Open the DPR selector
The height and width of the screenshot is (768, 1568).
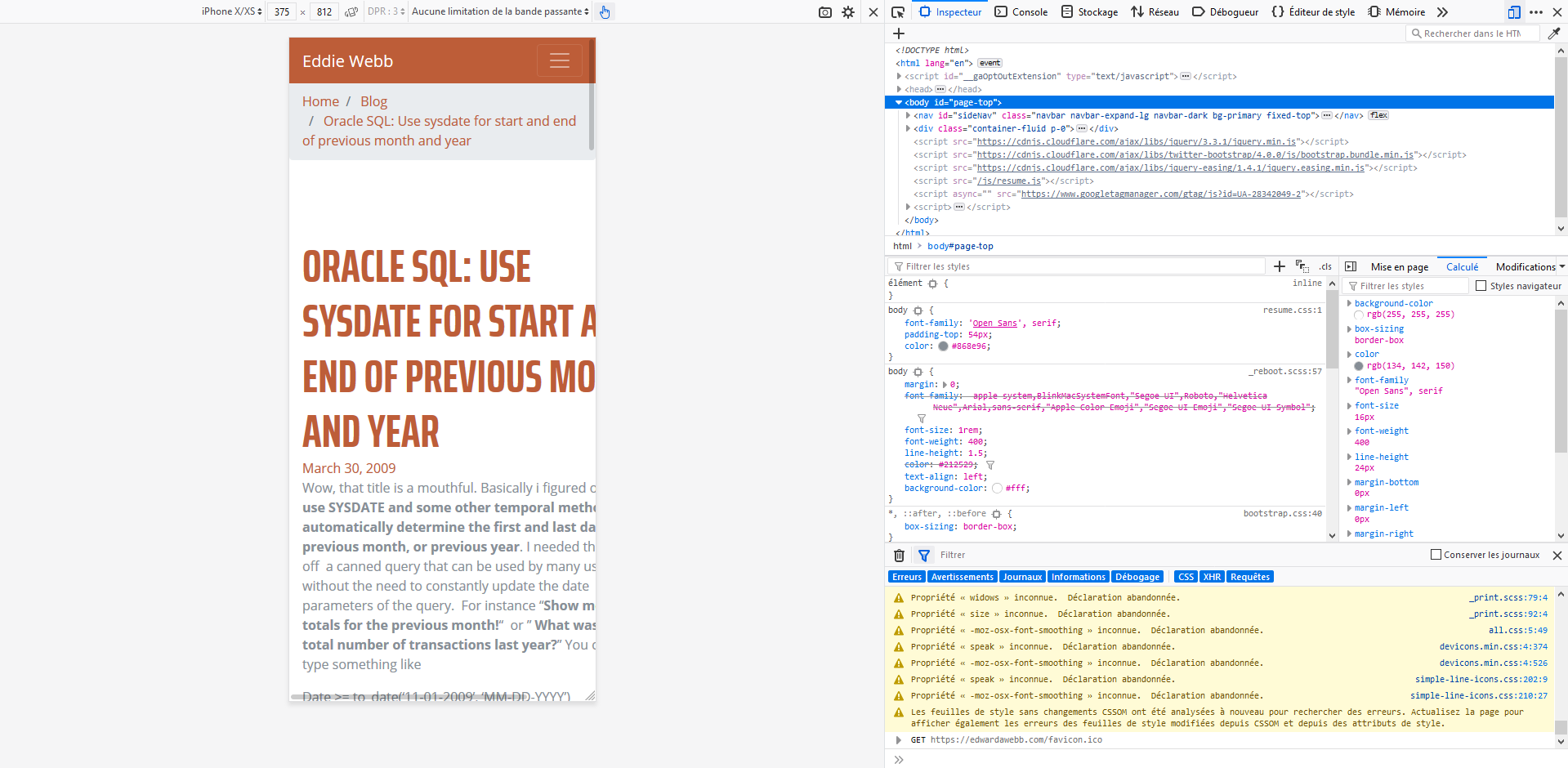pyautogui.click(x=386, y=11)
